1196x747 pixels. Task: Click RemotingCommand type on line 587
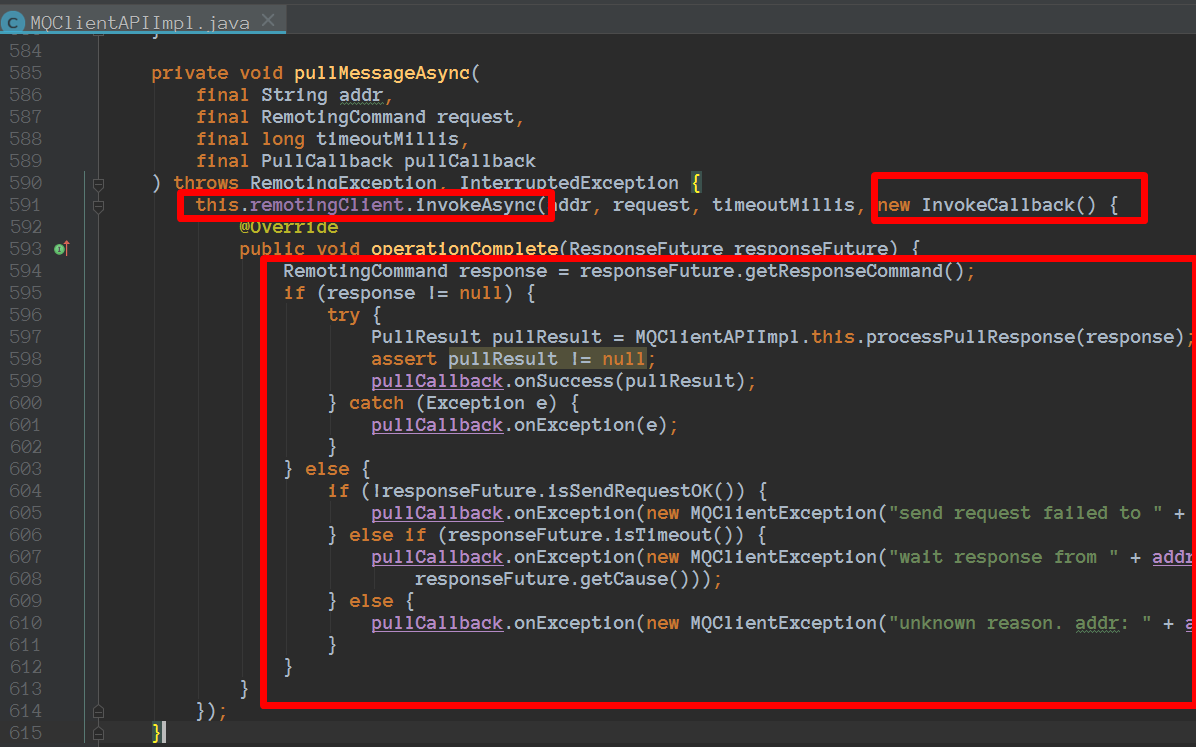[343, 118]
